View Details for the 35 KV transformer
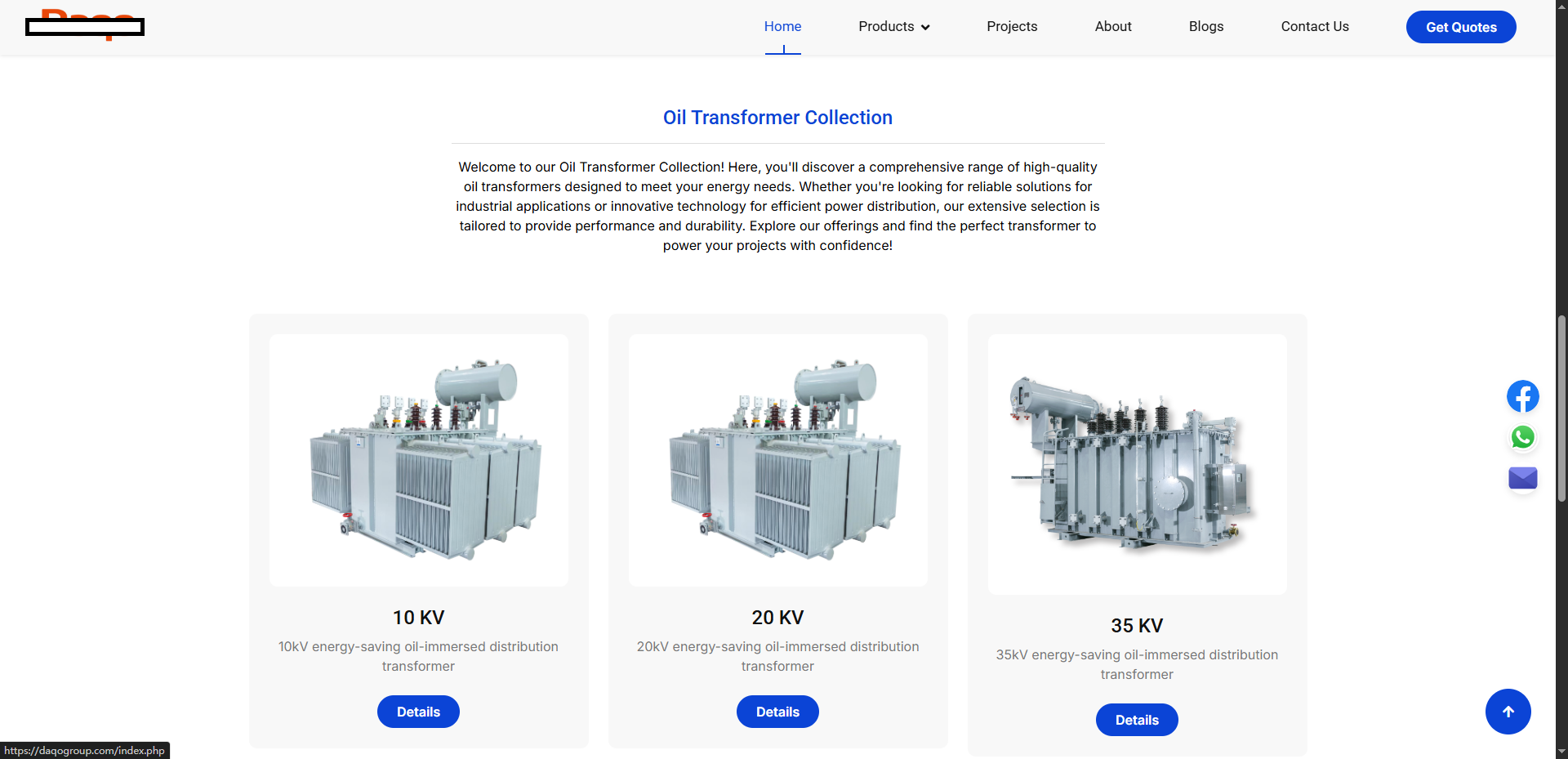This screenshot has height=759, width=1568. tap(1137, 720)
